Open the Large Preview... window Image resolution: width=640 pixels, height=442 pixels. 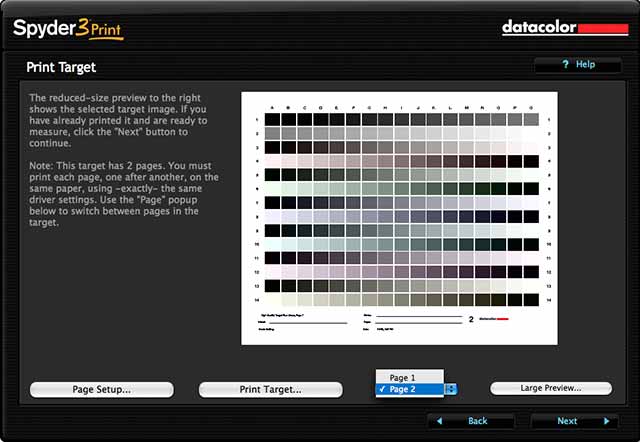point(551,388)
